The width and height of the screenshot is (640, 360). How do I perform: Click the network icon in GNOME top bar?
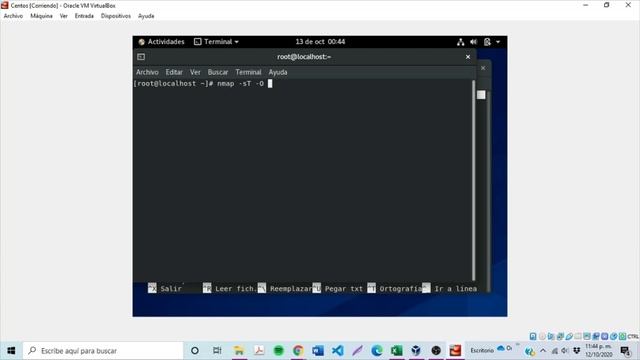(x=460, y=42)
